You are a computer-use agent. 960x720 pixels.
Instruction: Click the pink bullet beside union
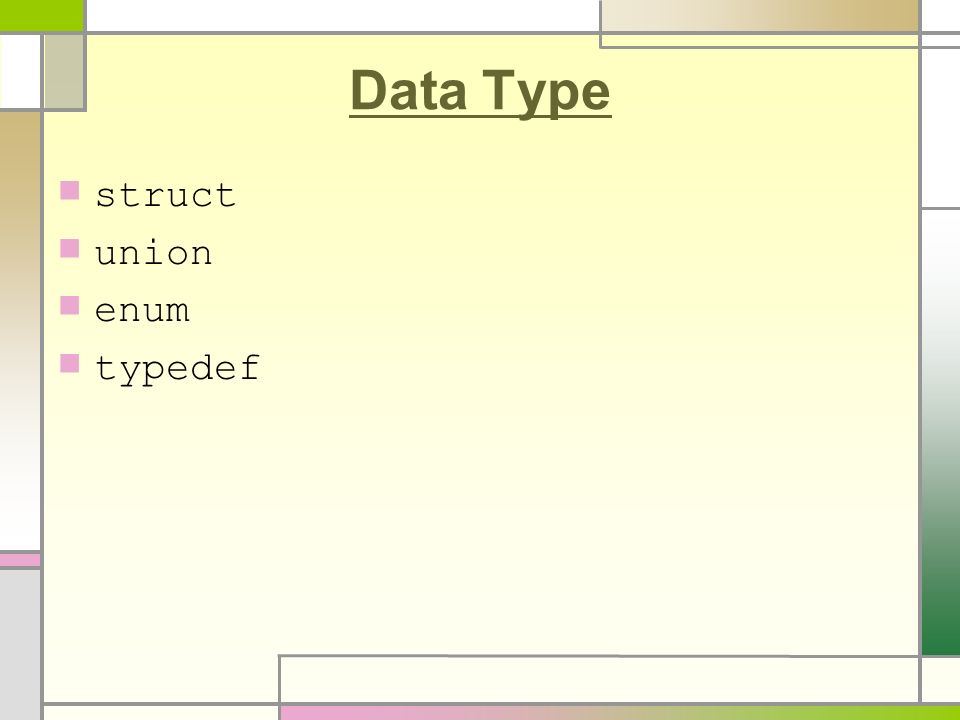tap(70, 249)
